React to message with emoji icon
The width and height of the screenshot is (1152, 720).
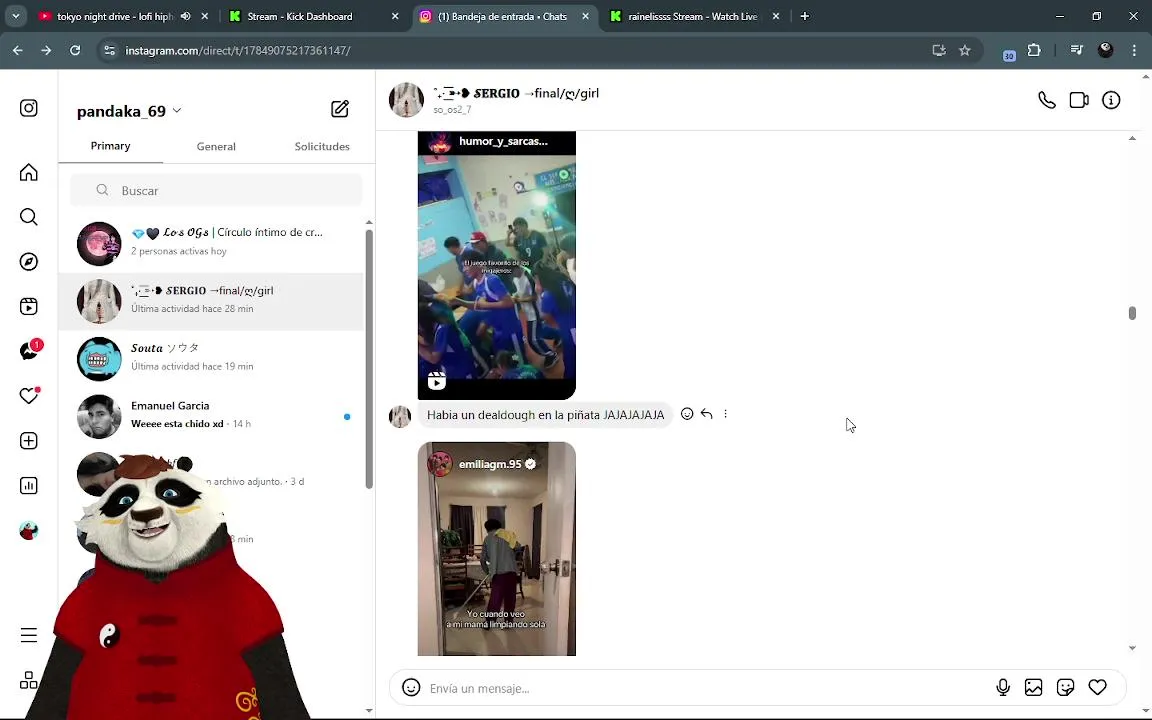pos(687,414)
